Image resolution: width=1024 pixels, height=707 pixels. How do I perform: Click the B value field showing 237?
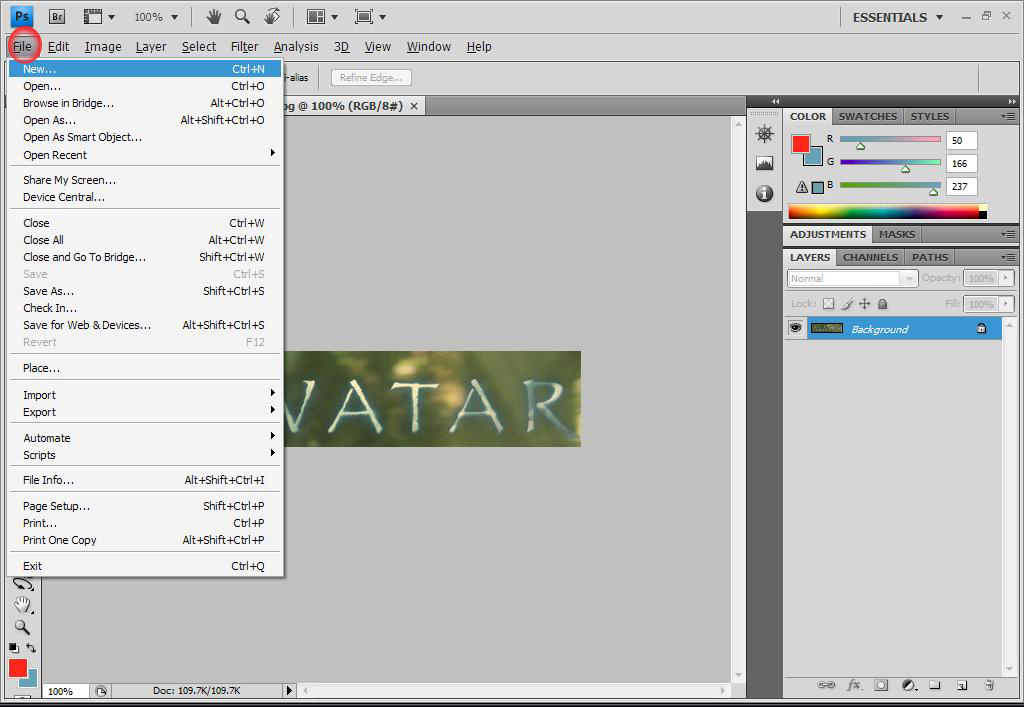click(961, 187)
